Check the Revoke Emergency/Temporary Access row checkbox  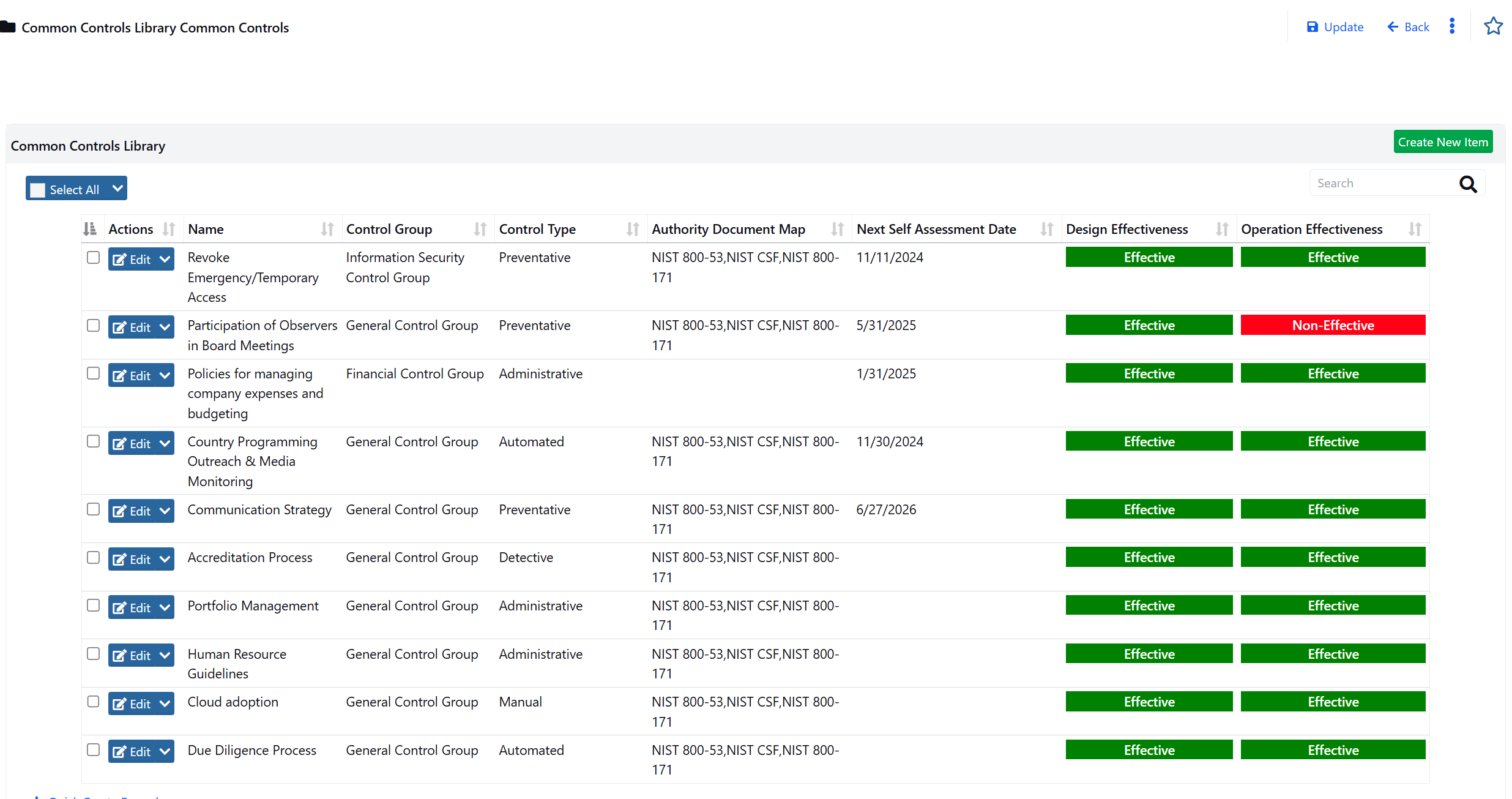[93, 258]
